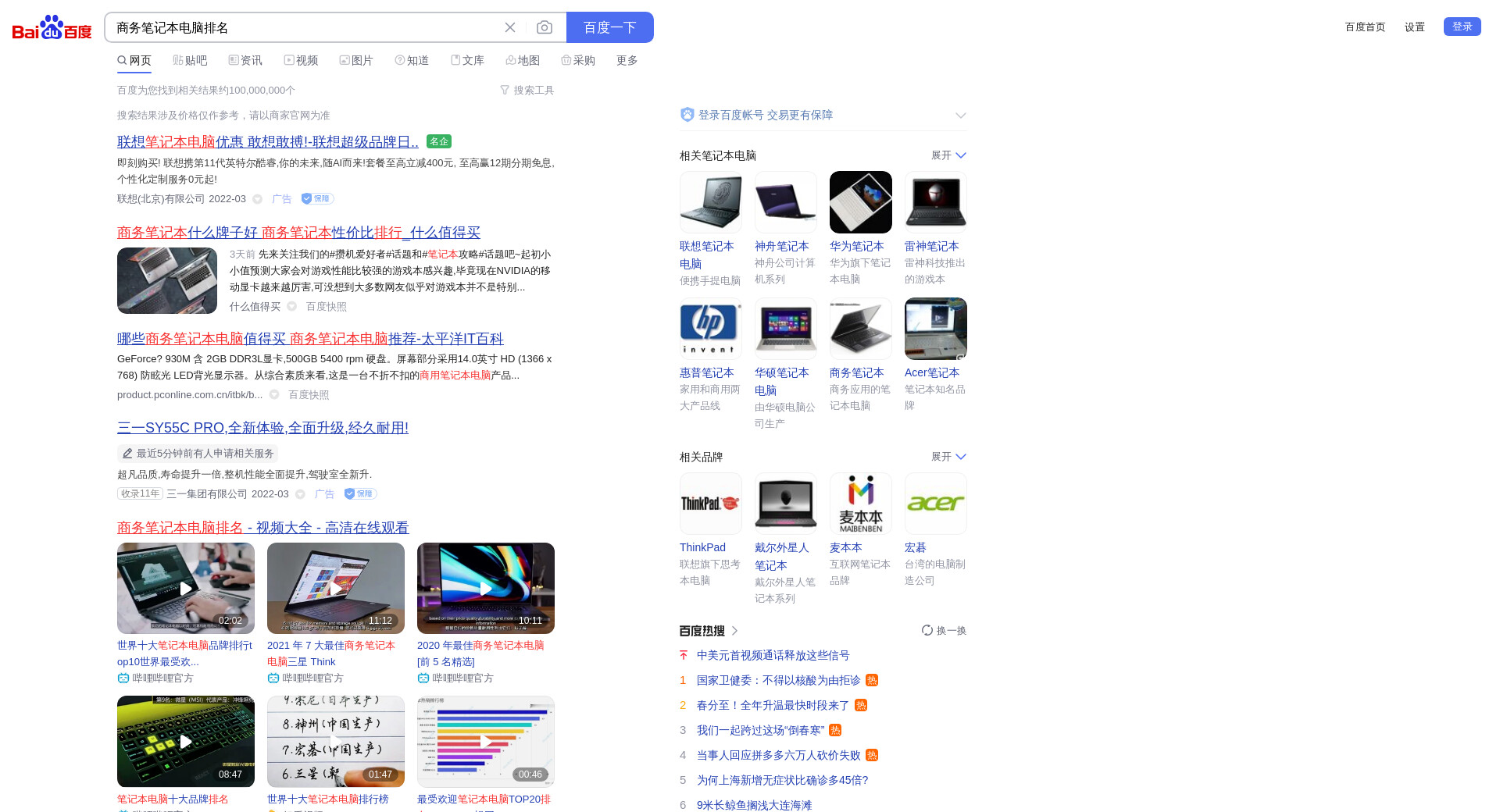
Task: Open the 搜索工具 filter
Action: coord(527,91)
